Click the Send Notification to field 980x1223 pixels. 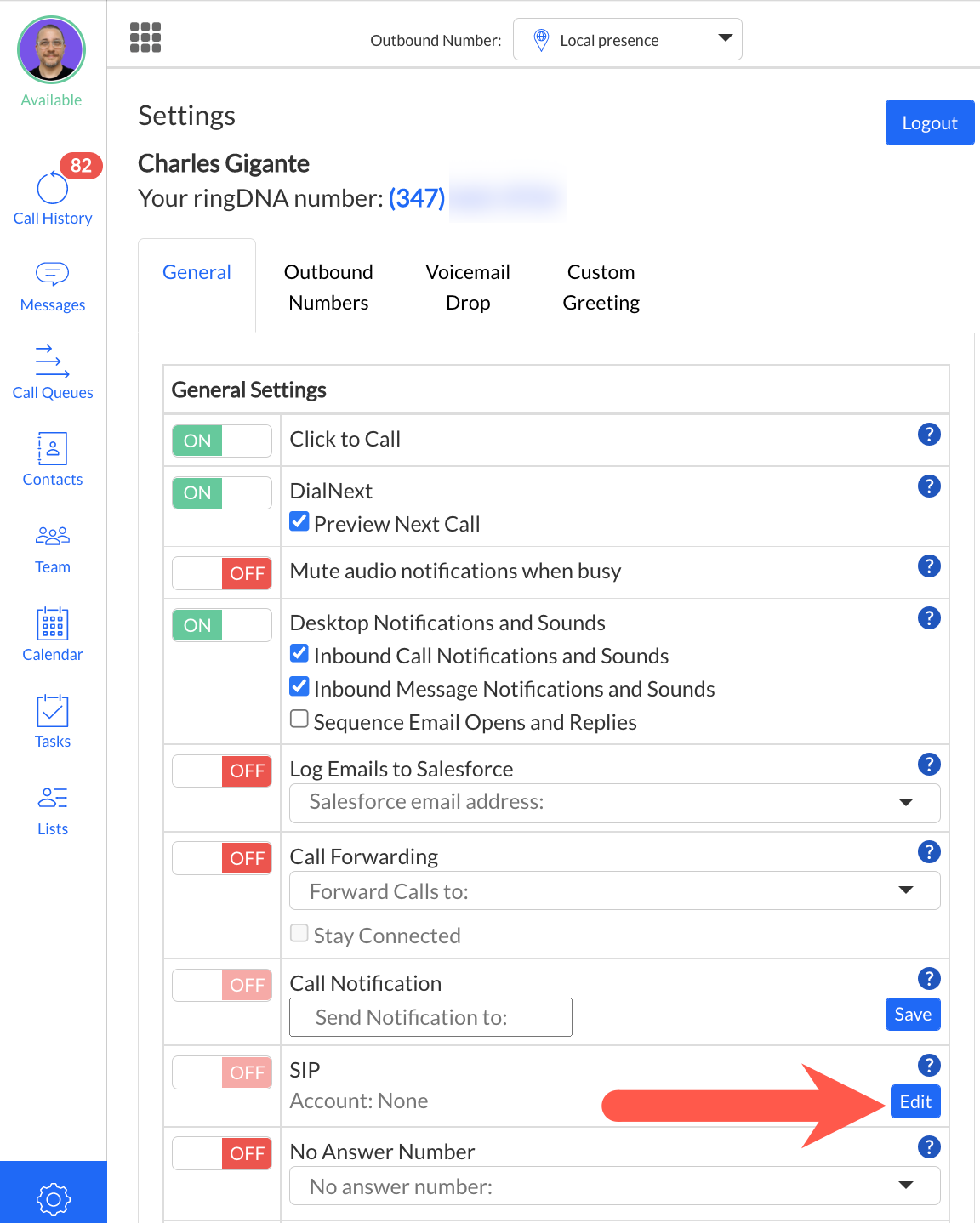tap(430, 1017)
